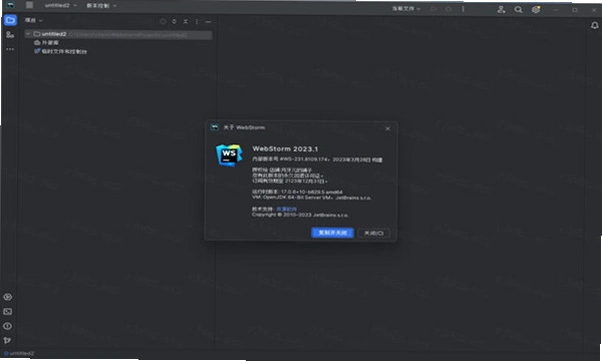This screenshot has width=602, height=361.
Task: Open the Current File run configuration dropdown
Action: (x=406, y=8)
